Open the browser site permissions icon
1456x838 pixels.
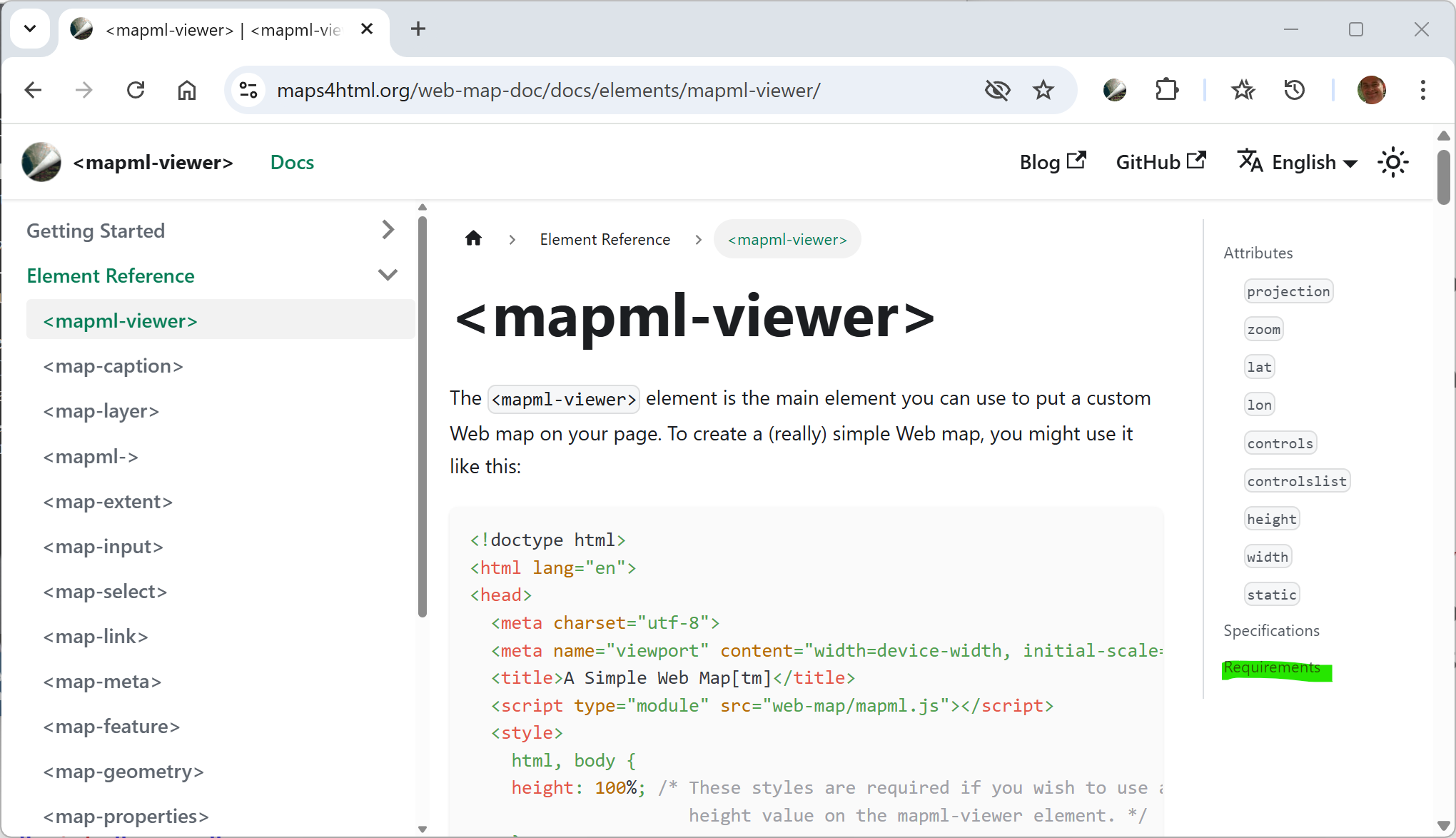248,90
